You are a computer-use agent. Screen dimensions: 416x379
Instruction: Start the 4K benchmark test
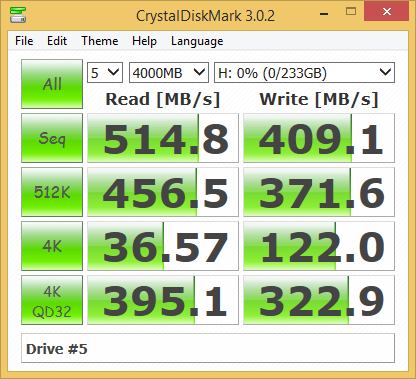coord(52,246)
